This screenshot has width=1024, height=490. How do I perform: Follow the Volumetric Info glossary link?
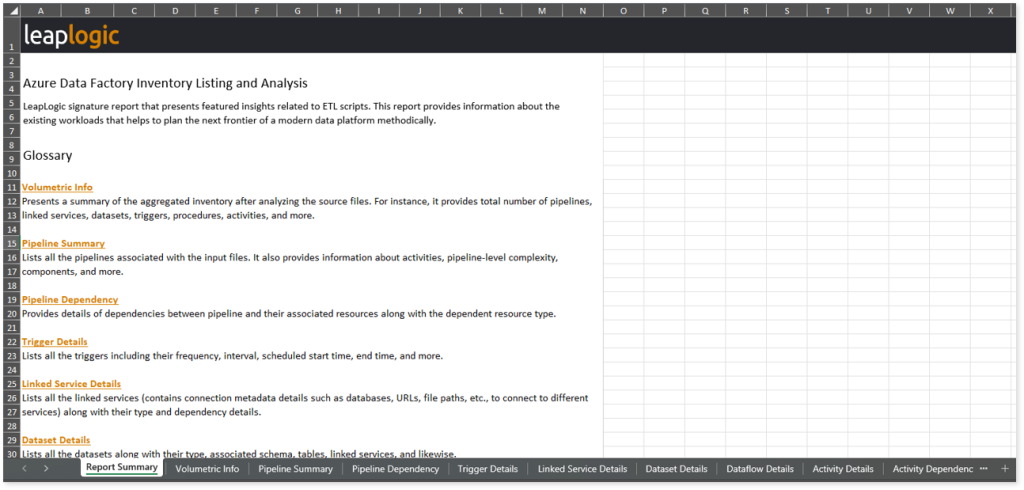[x=57, y=187]
